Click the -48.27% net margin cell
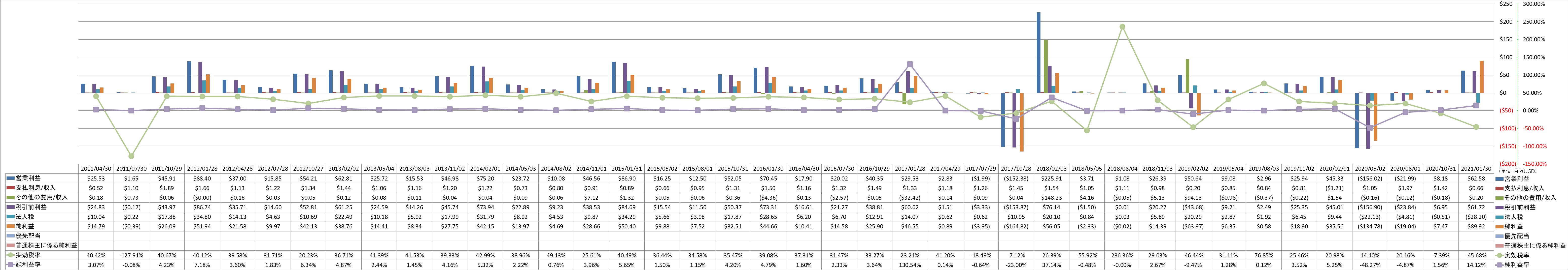This screenshot has height=270, width=1568. tap(1370, 265)
